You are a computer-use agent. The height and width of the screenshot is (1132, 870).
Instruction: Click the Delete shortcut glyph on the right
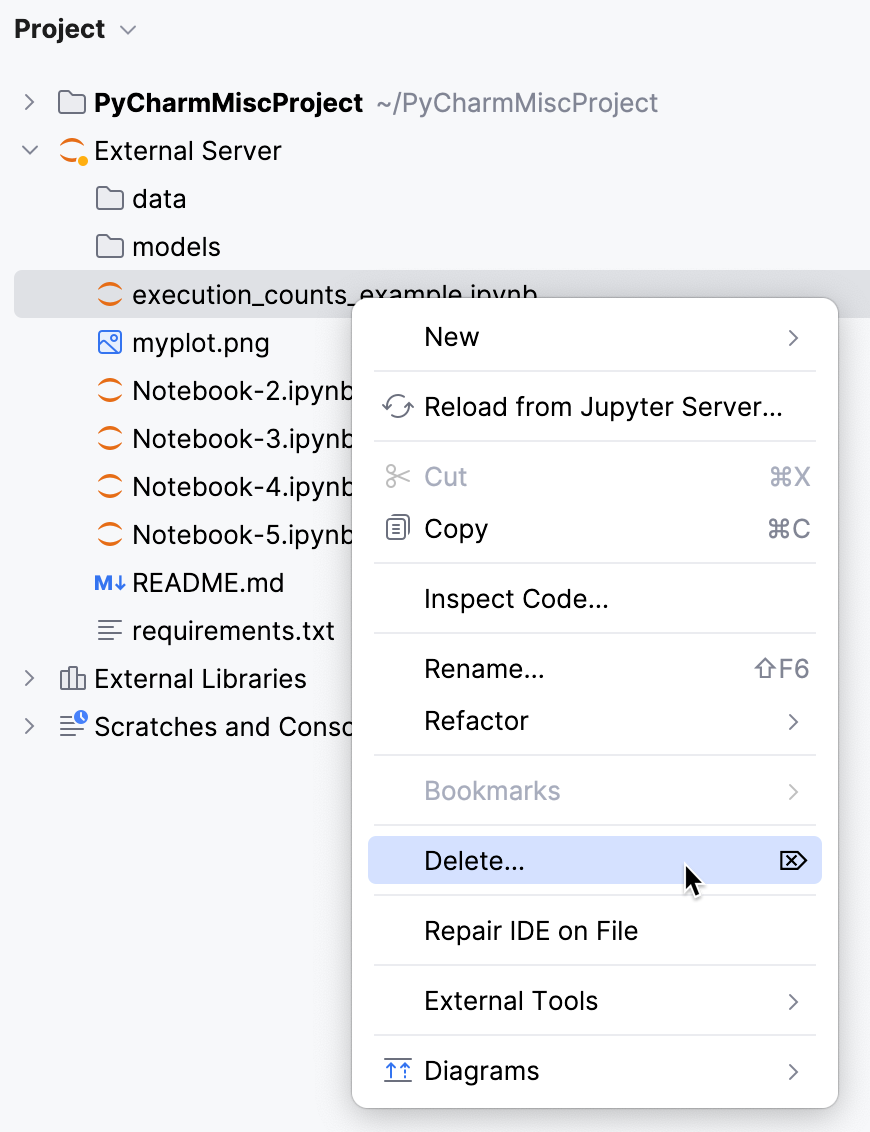pyautogui.click(x=793, y=860)
